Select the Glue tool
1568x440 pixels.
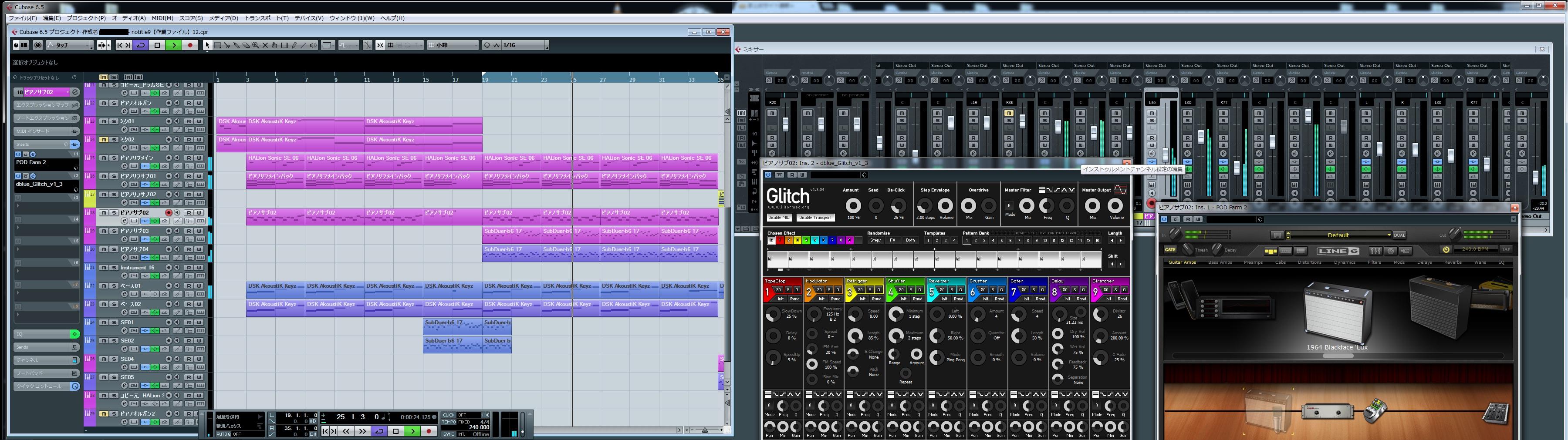[237, 45]
